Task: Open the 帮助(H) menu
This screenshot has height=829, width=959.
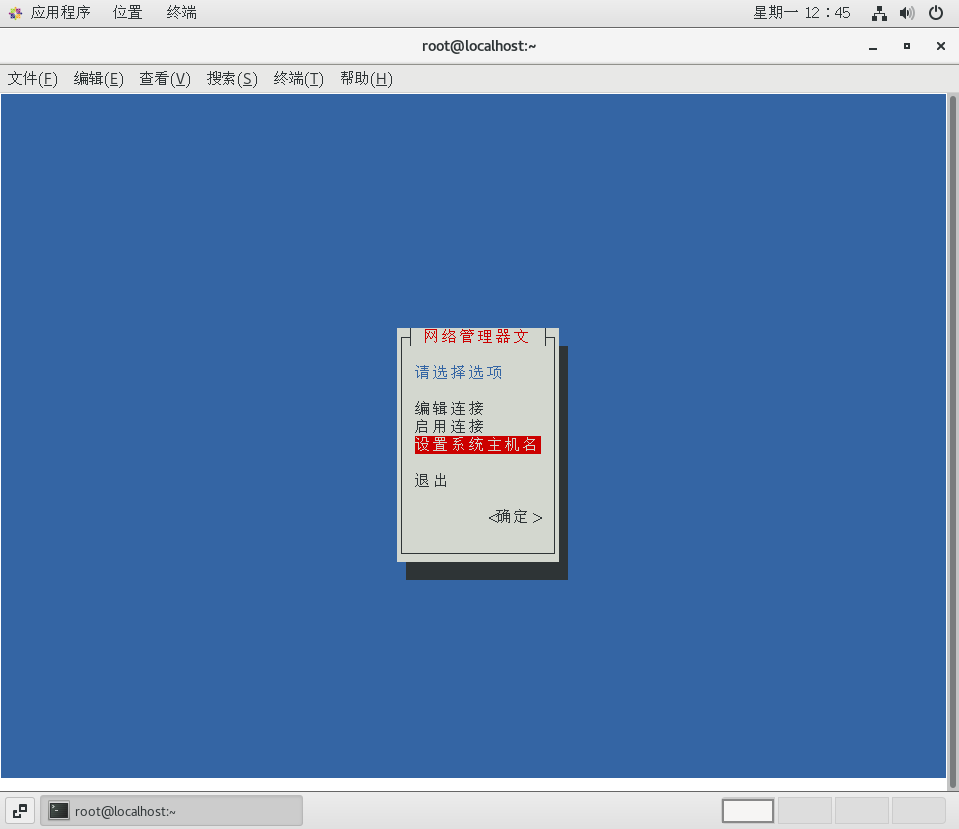Action: pos(366,79)
